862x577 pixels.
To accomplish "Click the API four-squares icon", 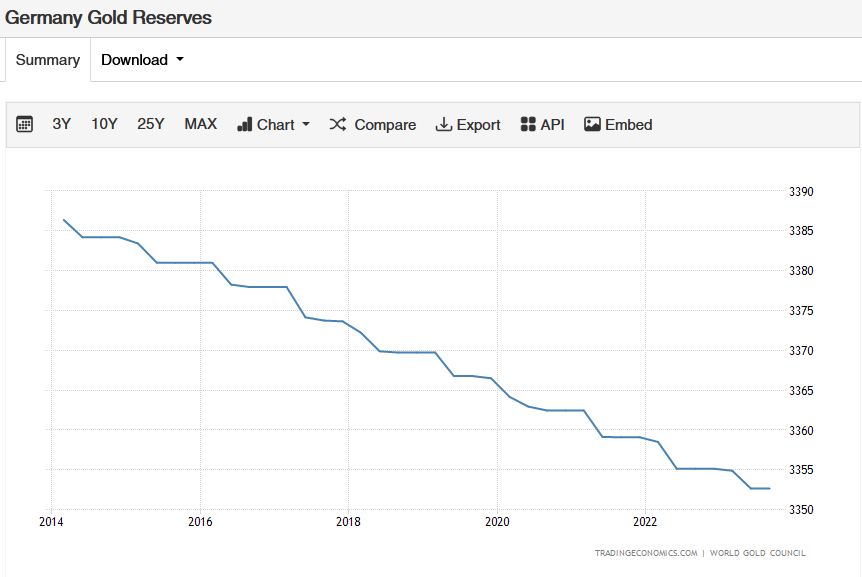I will [x=528, y=125].
